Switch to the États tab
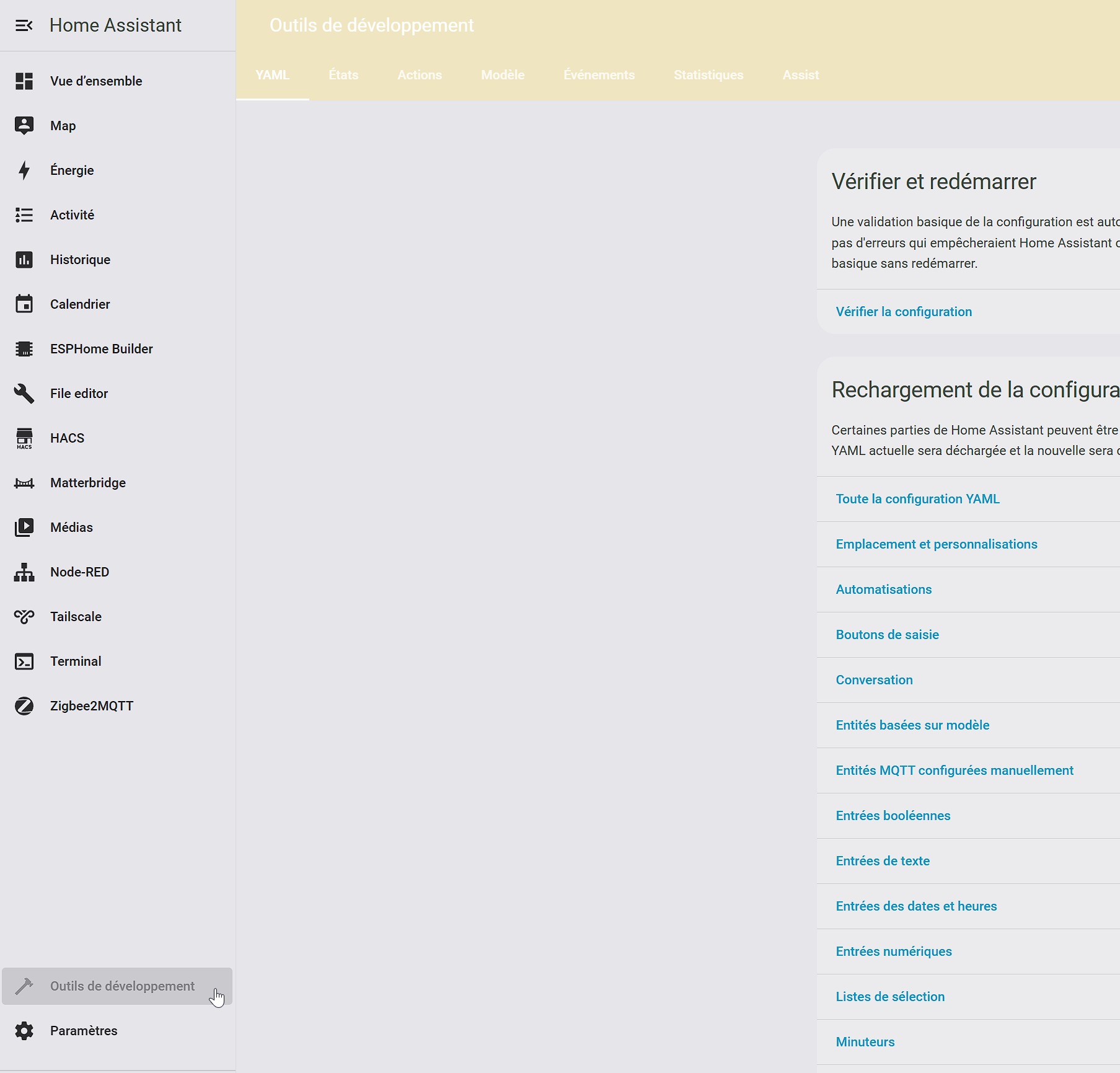 (343, 75)
